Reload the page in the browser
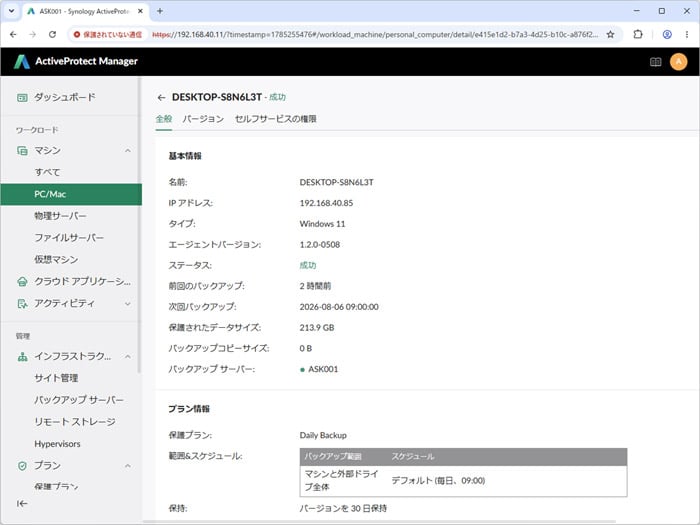 click(52, 34)
